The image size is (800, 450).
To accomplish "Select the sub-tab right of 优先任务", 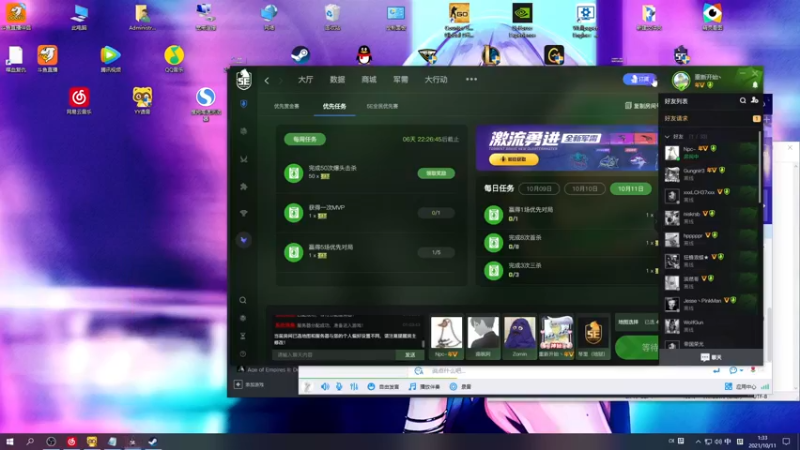I will click(382, 106).
